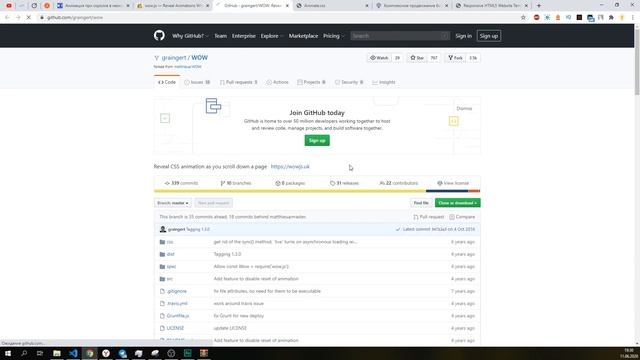View the repository branches count link
The width and height of the screenshot is (640, 360).
tap(236, 183)
